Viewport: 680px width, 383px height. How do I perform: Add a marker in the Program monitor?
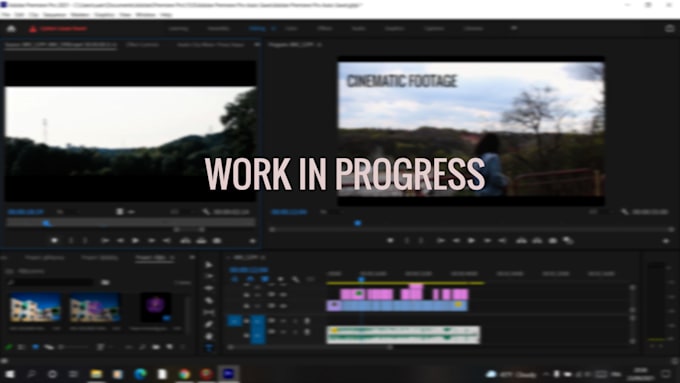click(390, 241)
